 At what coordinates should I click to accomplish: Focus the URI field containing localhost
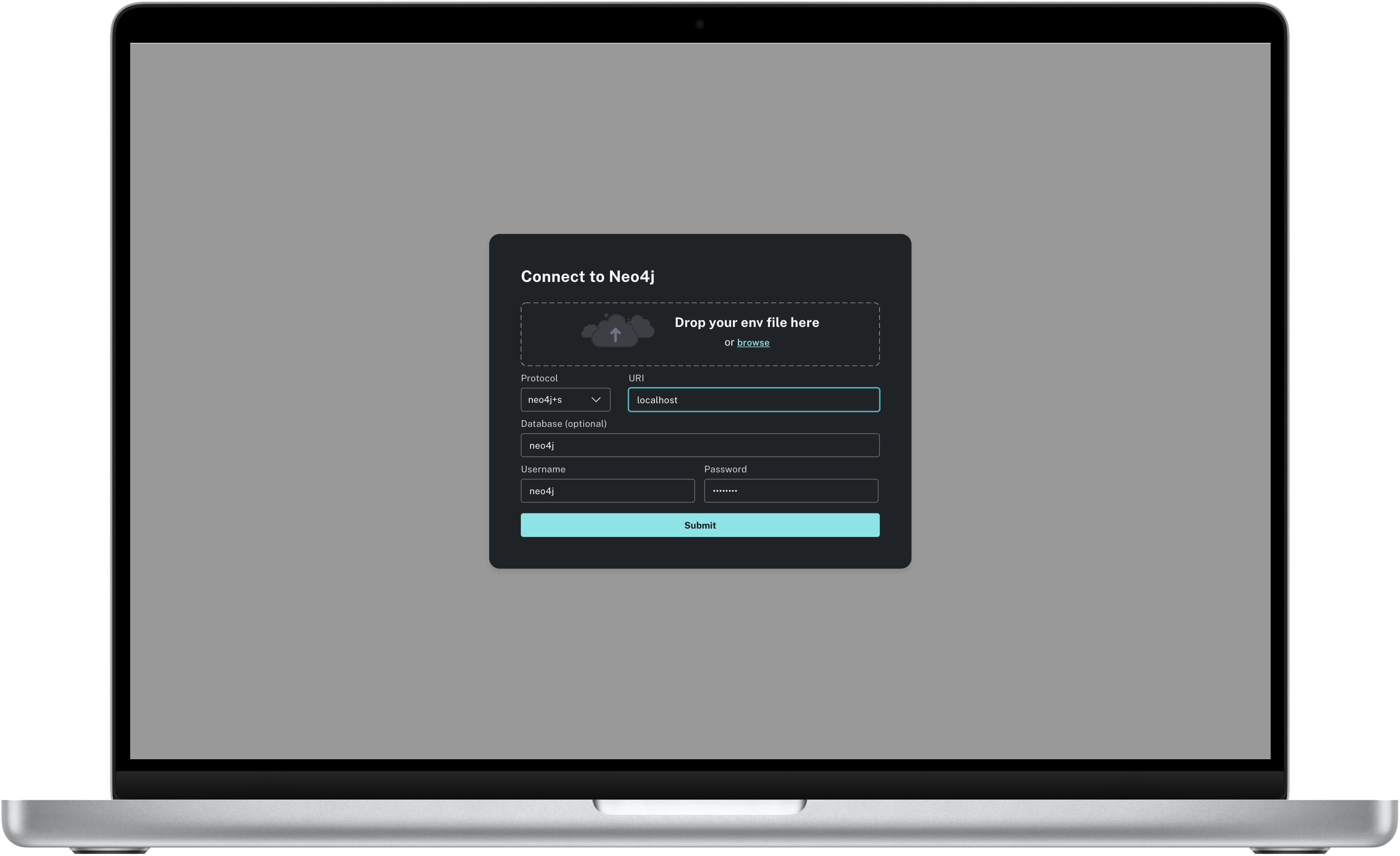[754, 400]
